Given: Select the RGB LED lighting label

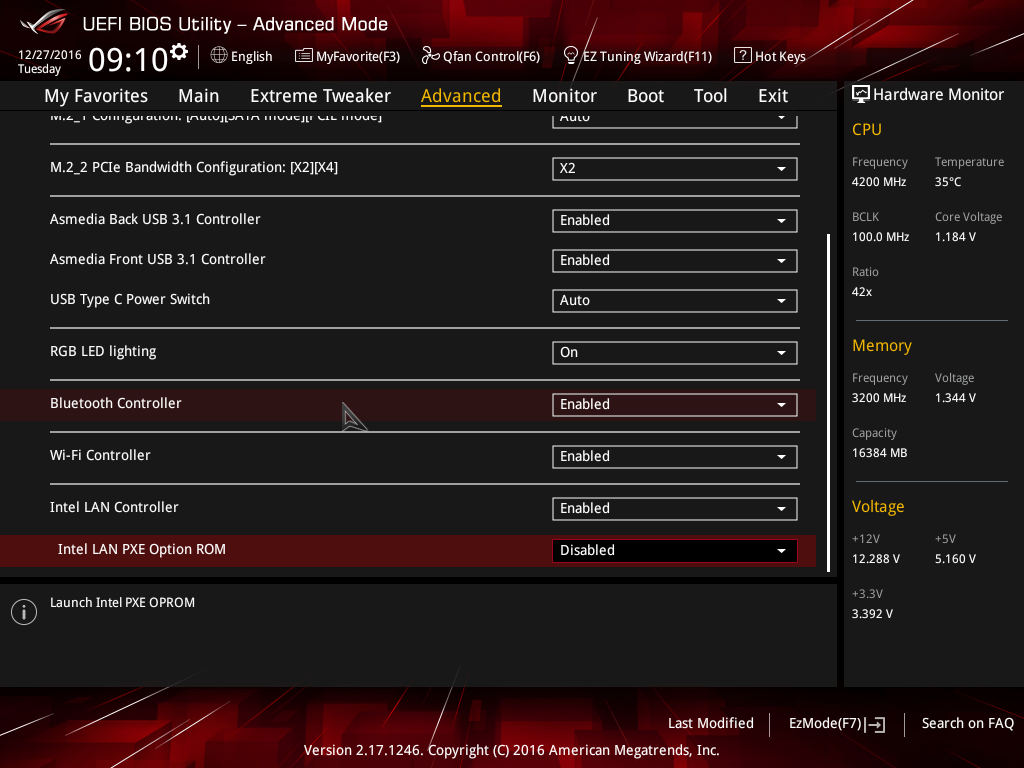Looking at the screenshot, I should [x=103, y=351].
